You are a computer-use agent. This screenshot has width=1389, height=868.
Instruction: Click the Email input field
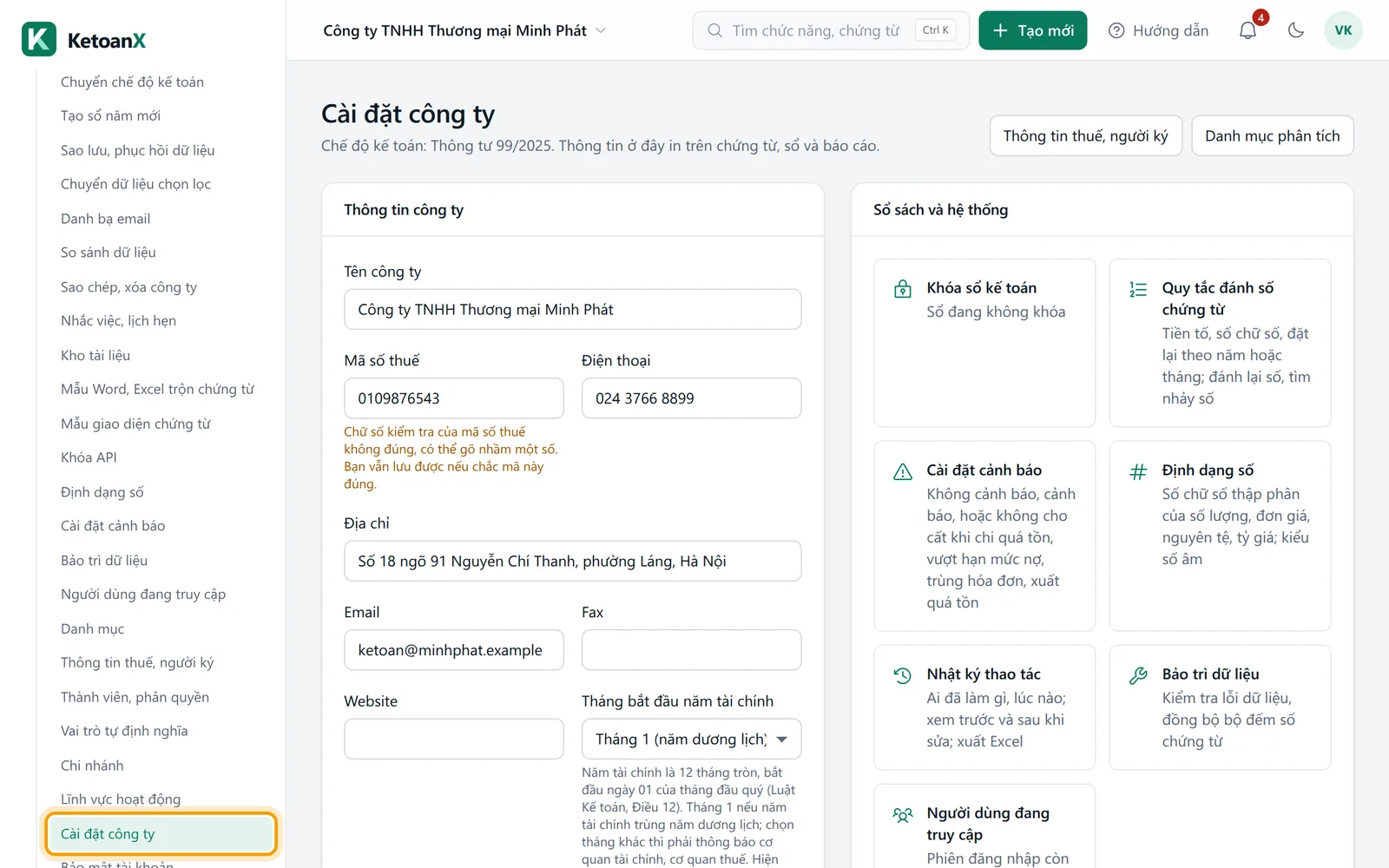[x=453, y=650]
